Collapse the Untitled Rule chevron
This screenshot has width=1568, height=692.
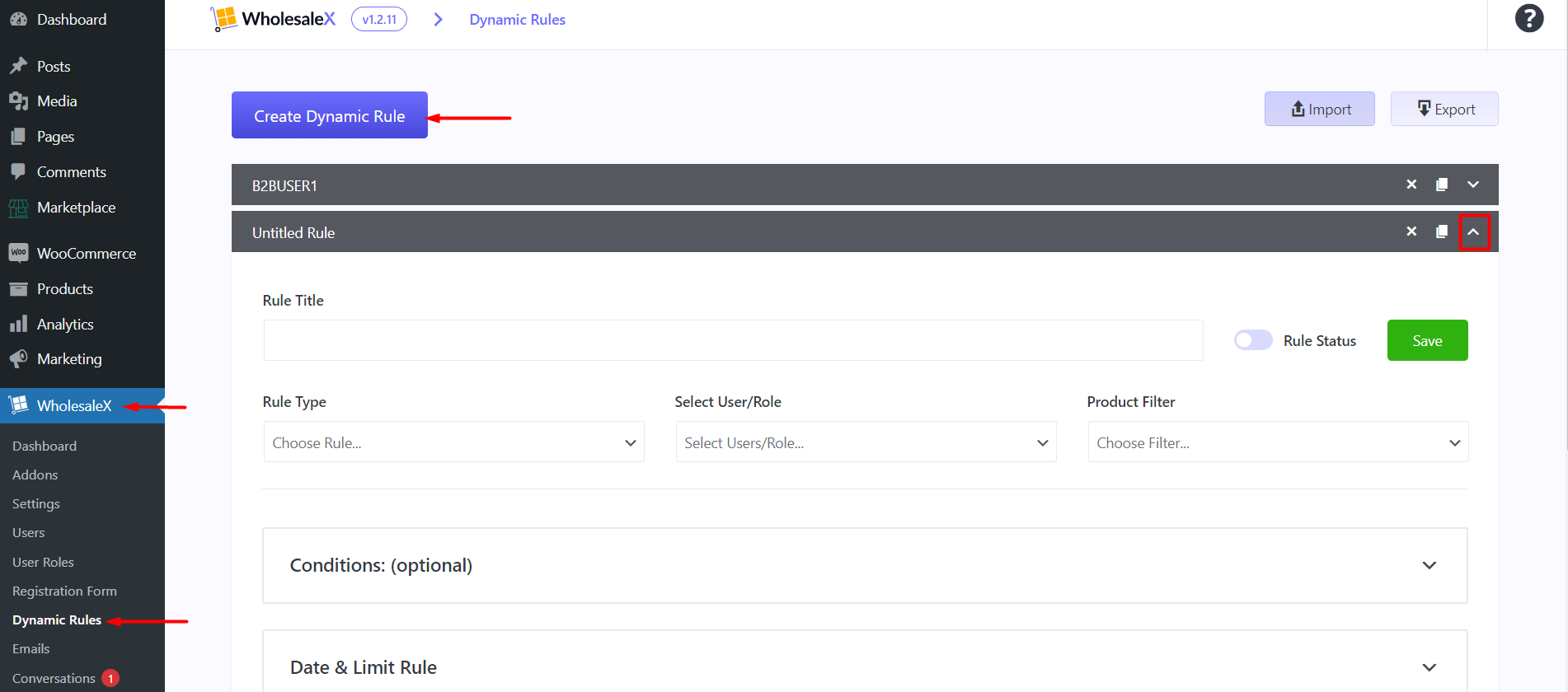coord(1474,232)
